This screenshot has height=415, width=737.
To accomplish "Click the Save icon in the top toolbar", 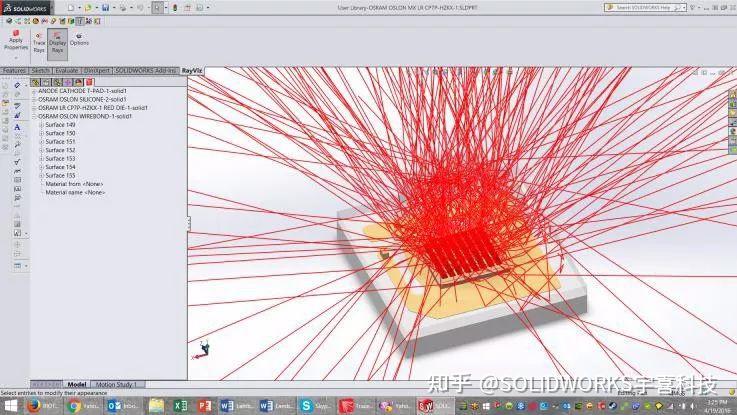I will tap(105, 8).
